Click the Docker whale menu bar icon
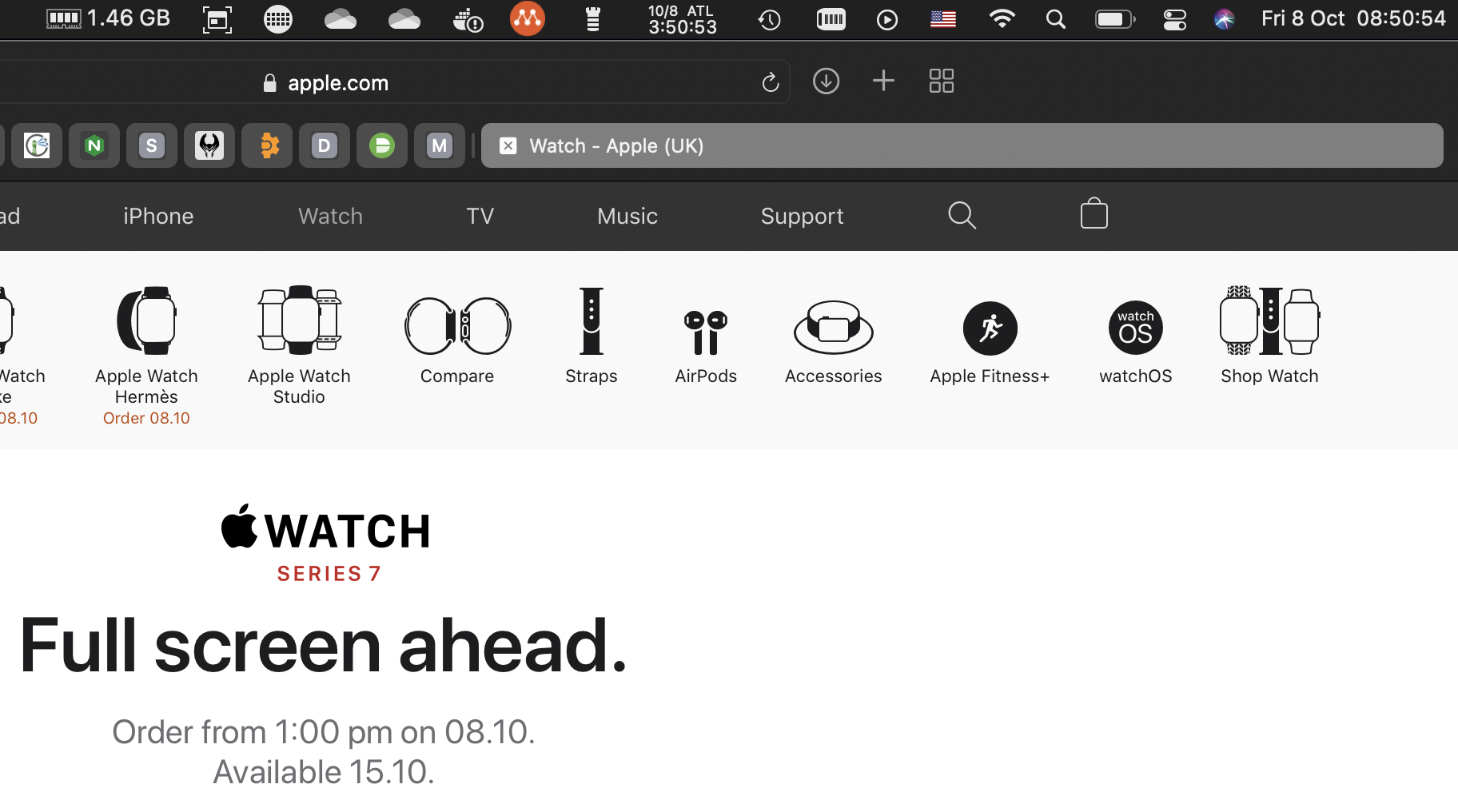Image resolution: width=1458 pixels, height=812 pixels. [x=468, y=20]
